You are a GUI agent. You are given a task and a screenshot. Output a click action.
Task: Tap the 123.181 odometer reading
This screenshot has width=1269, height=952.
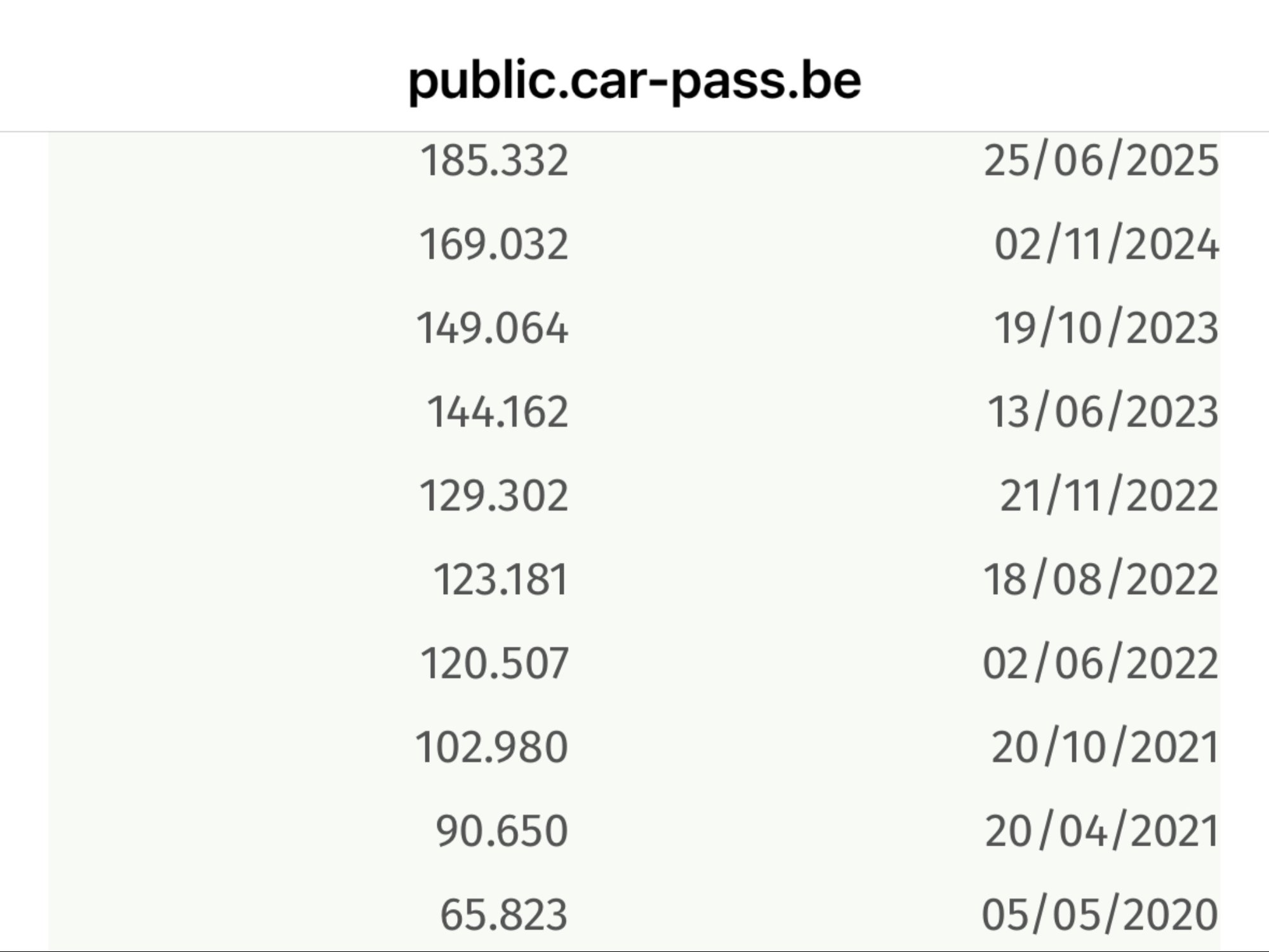500,580
